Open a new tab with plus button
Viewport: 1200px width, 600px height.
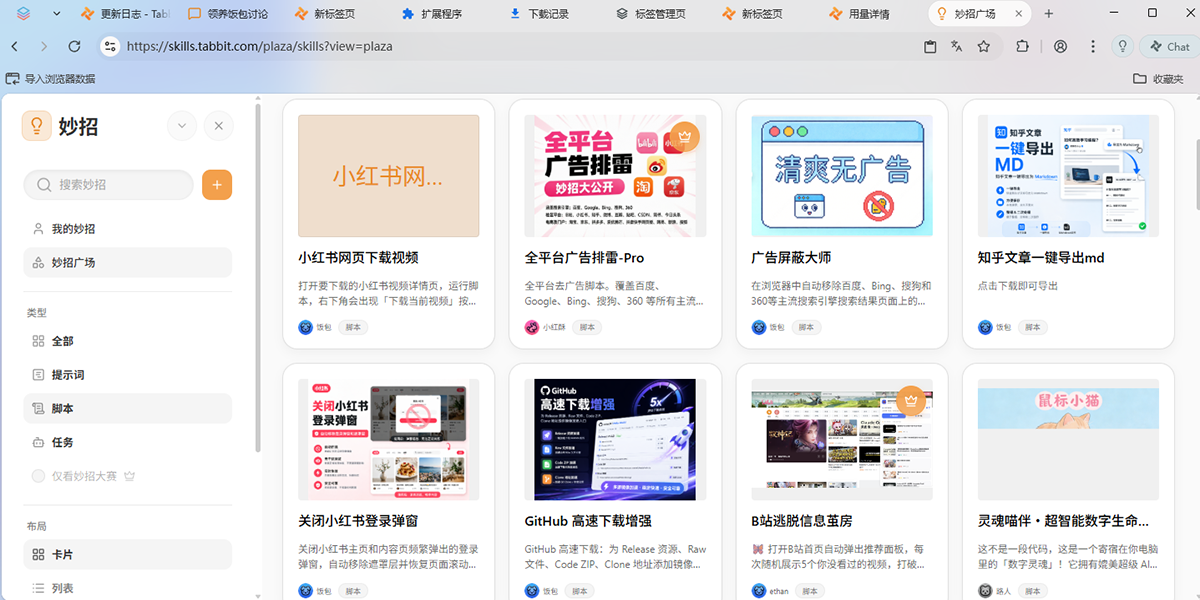(1049, 14)
